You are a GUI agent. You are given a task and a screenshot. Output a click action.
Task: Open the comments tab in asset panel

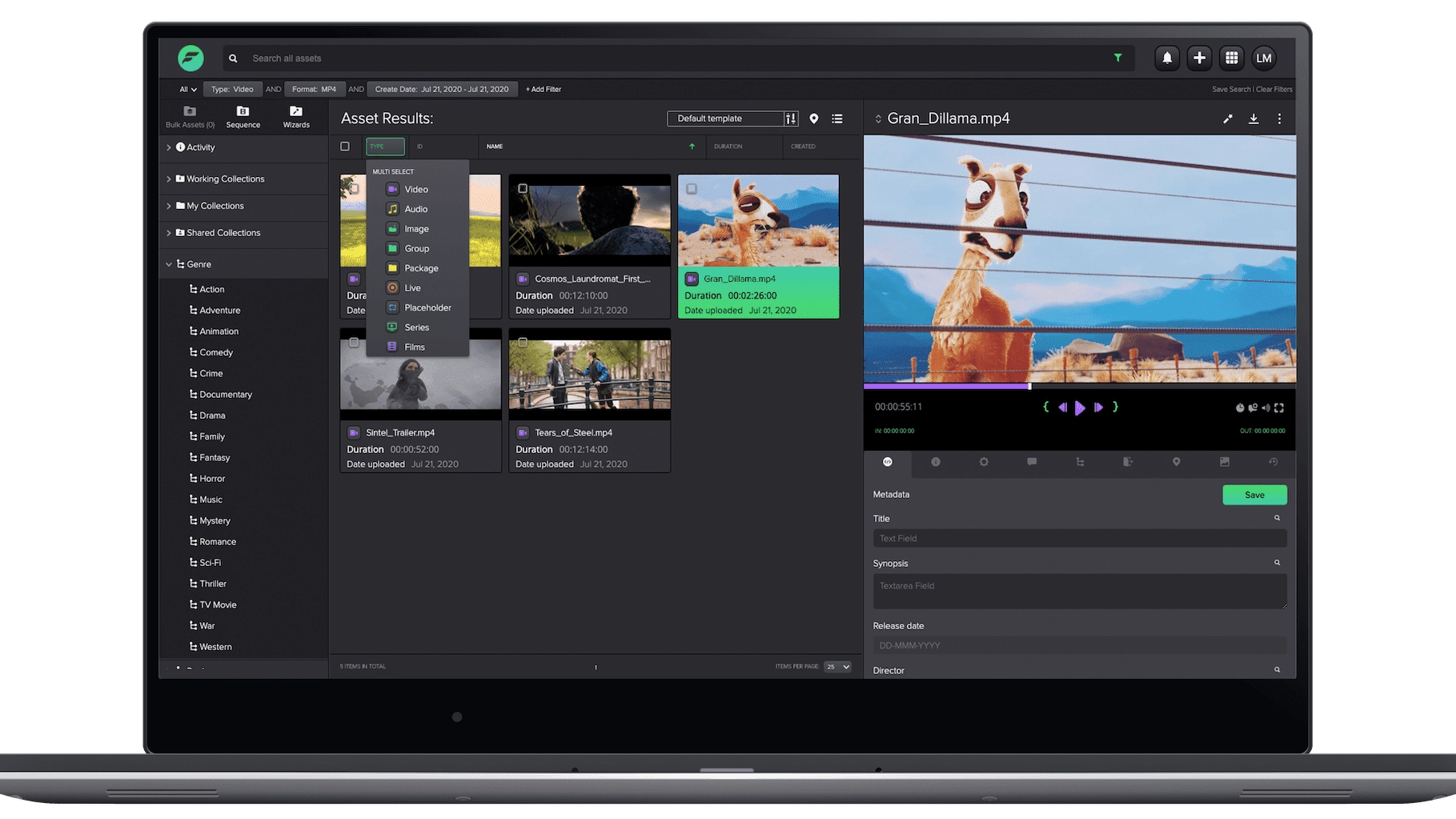(1032, 462)
